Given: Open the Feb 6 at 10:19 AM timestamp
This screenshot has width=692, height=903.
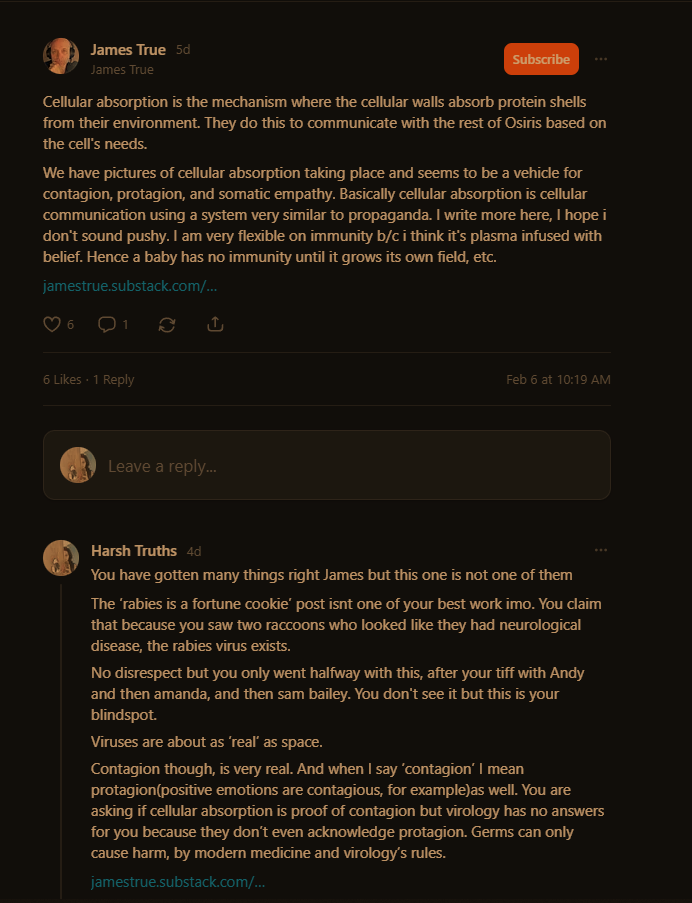Looking at the screenshot, I should pos(558,380).
